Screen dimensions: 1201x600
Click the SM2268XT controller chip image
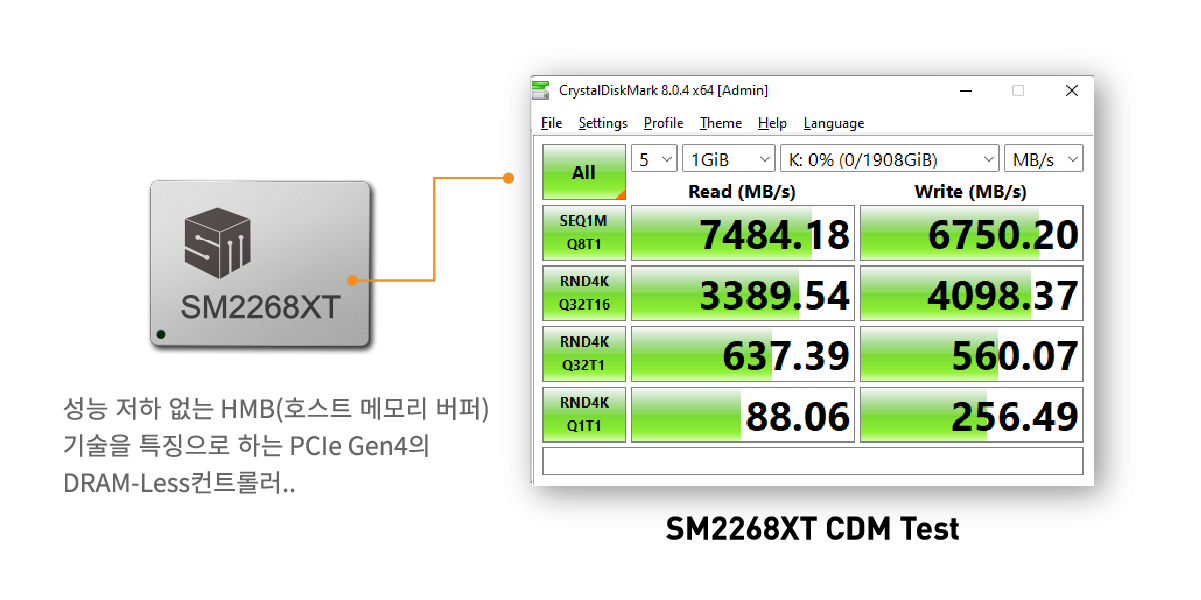pyautogui.click(x=261, y=264)
